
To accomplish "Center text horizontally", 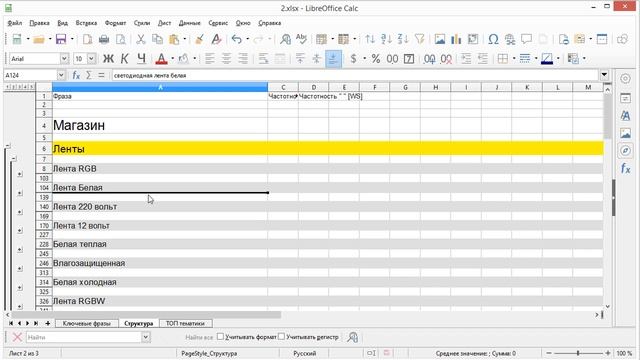I will pos(226,59).
